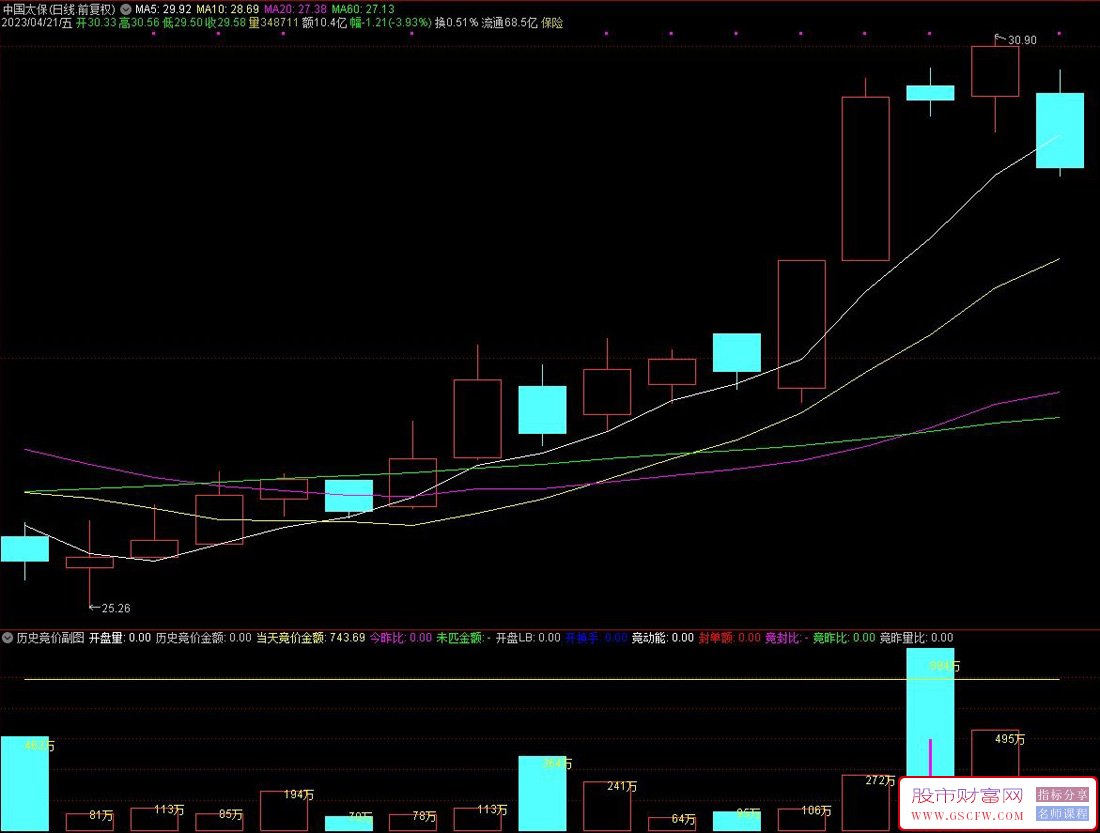
Task: Select the MA60: 27.13 legend label
Action: [363, 10]
